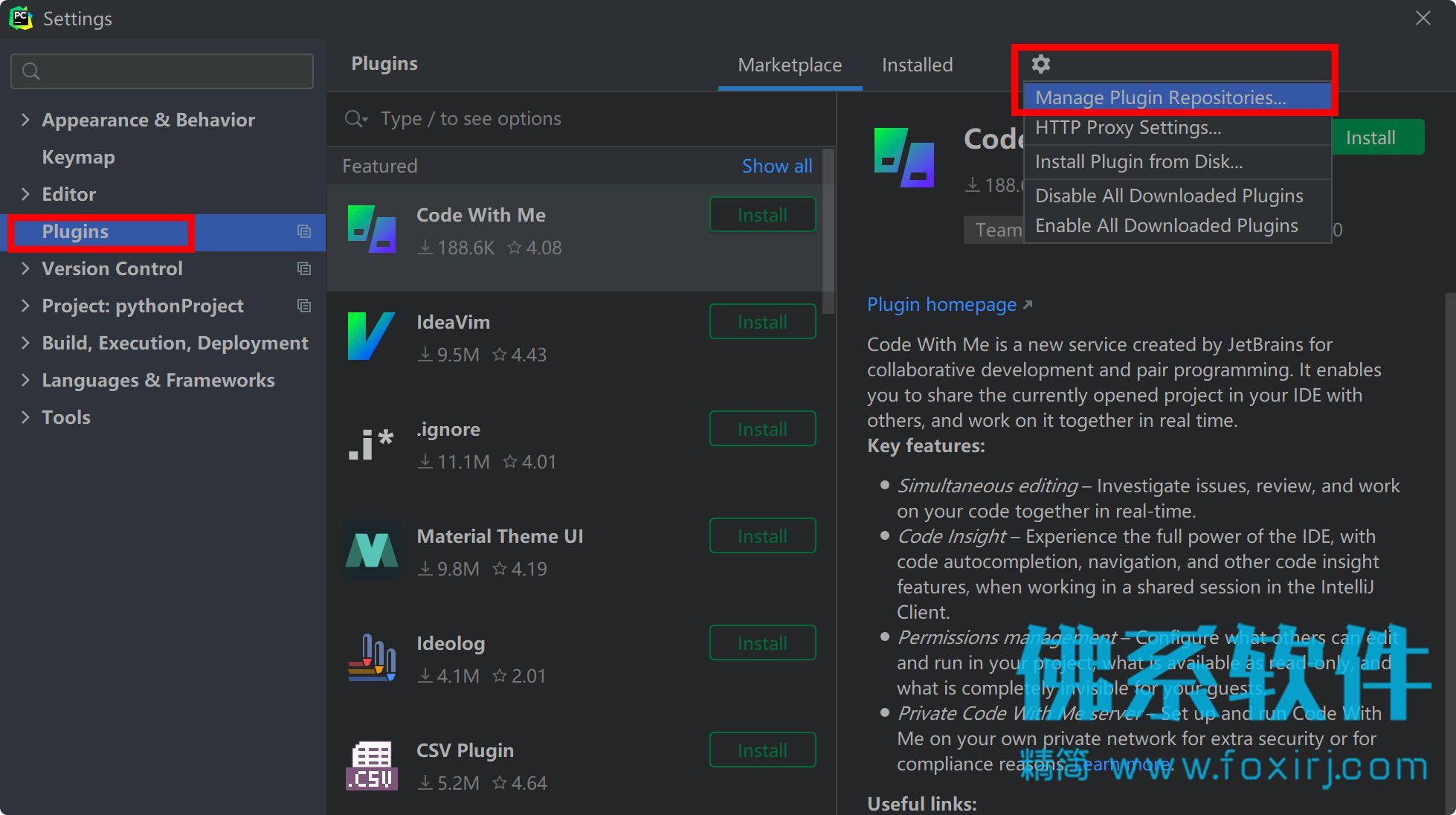Close the Settings dialog
Image resolution: width=1456 pixels, height=815 pixels.
[1423, 18]
